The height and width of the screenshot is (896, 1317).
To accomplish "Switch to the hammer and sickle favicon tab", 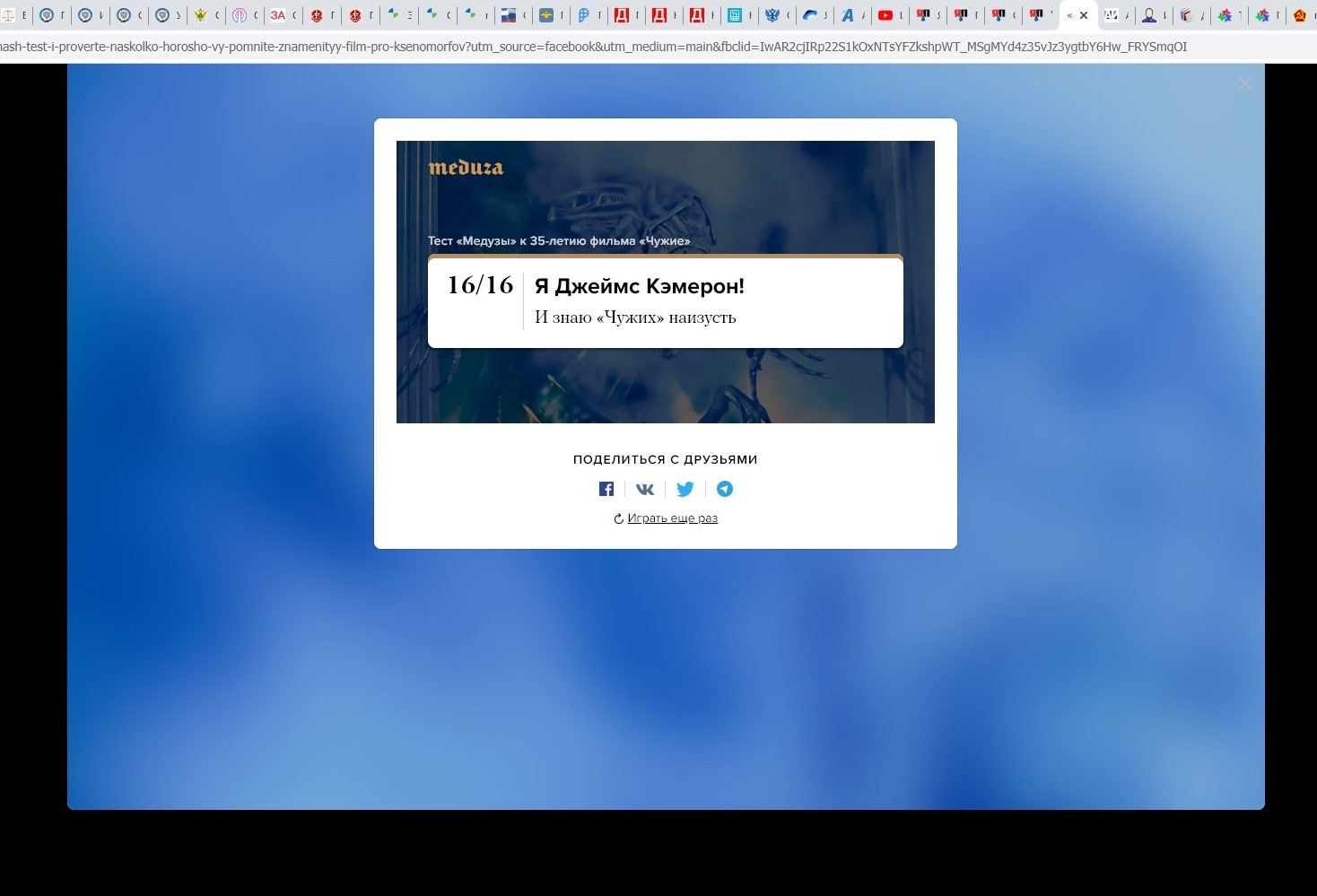I will (x=1300, y=15).
